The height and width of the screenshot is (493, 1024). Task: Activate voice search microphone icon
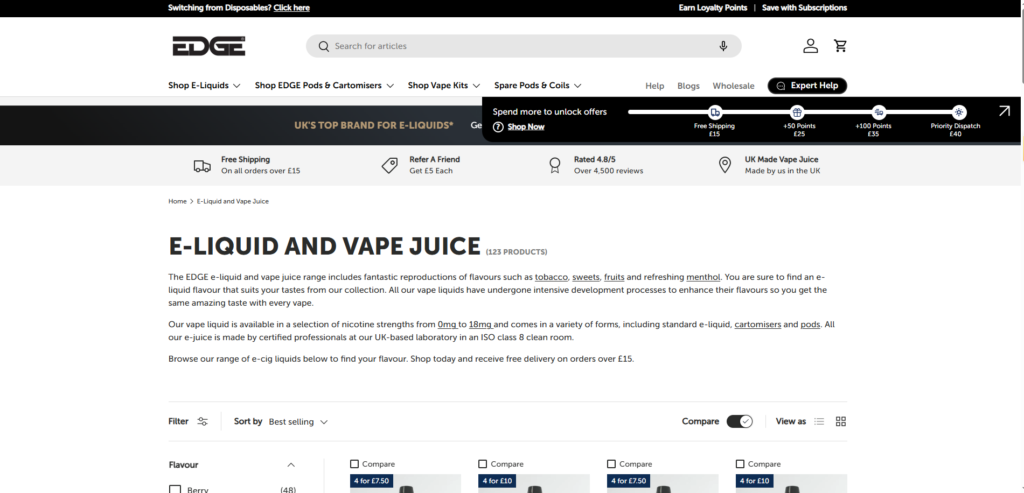point(723,46)
